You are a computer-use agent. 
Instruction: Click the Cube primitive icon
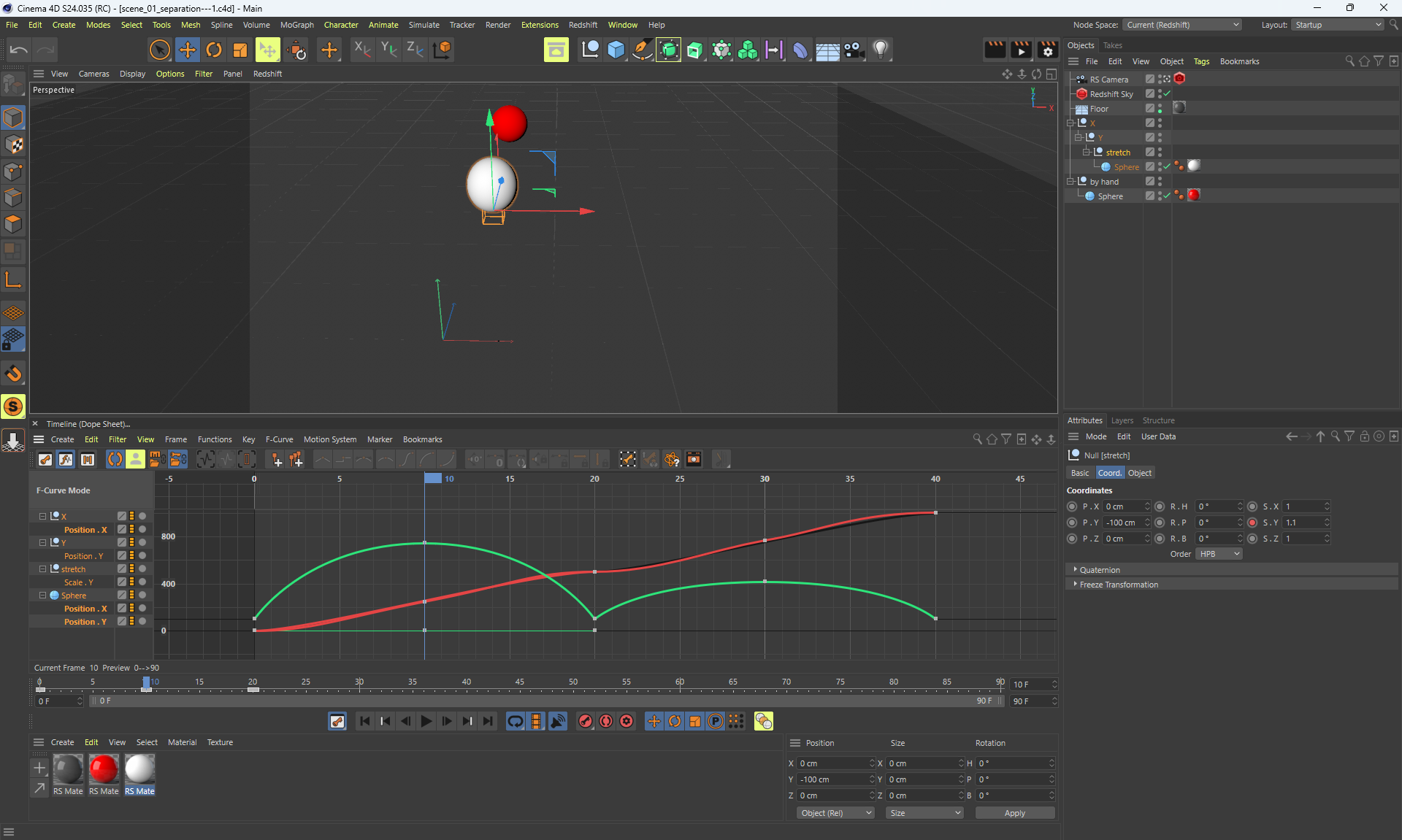pos(616,50)
